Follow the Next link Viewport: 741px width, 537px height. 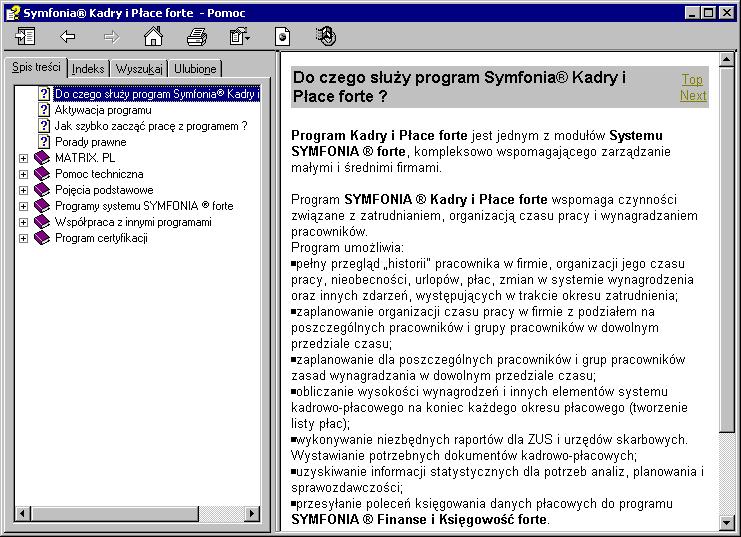tap(693, 95)
